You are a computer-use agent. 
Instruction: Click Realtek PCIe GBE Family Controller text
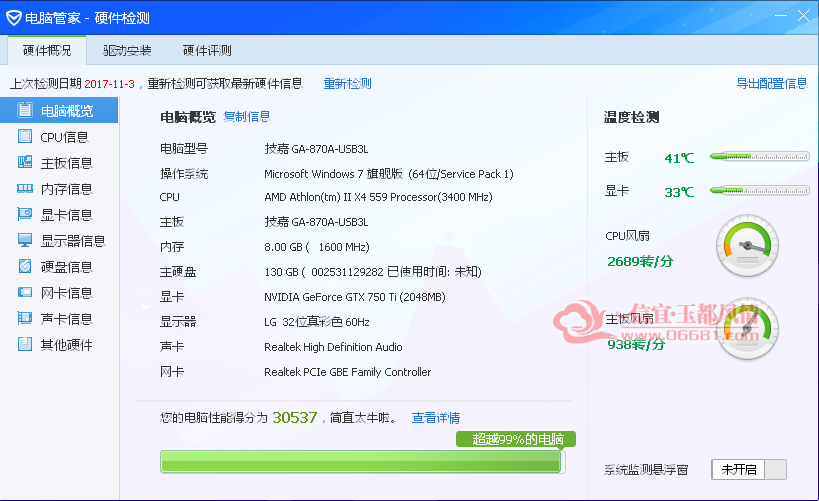click(347, 372)
